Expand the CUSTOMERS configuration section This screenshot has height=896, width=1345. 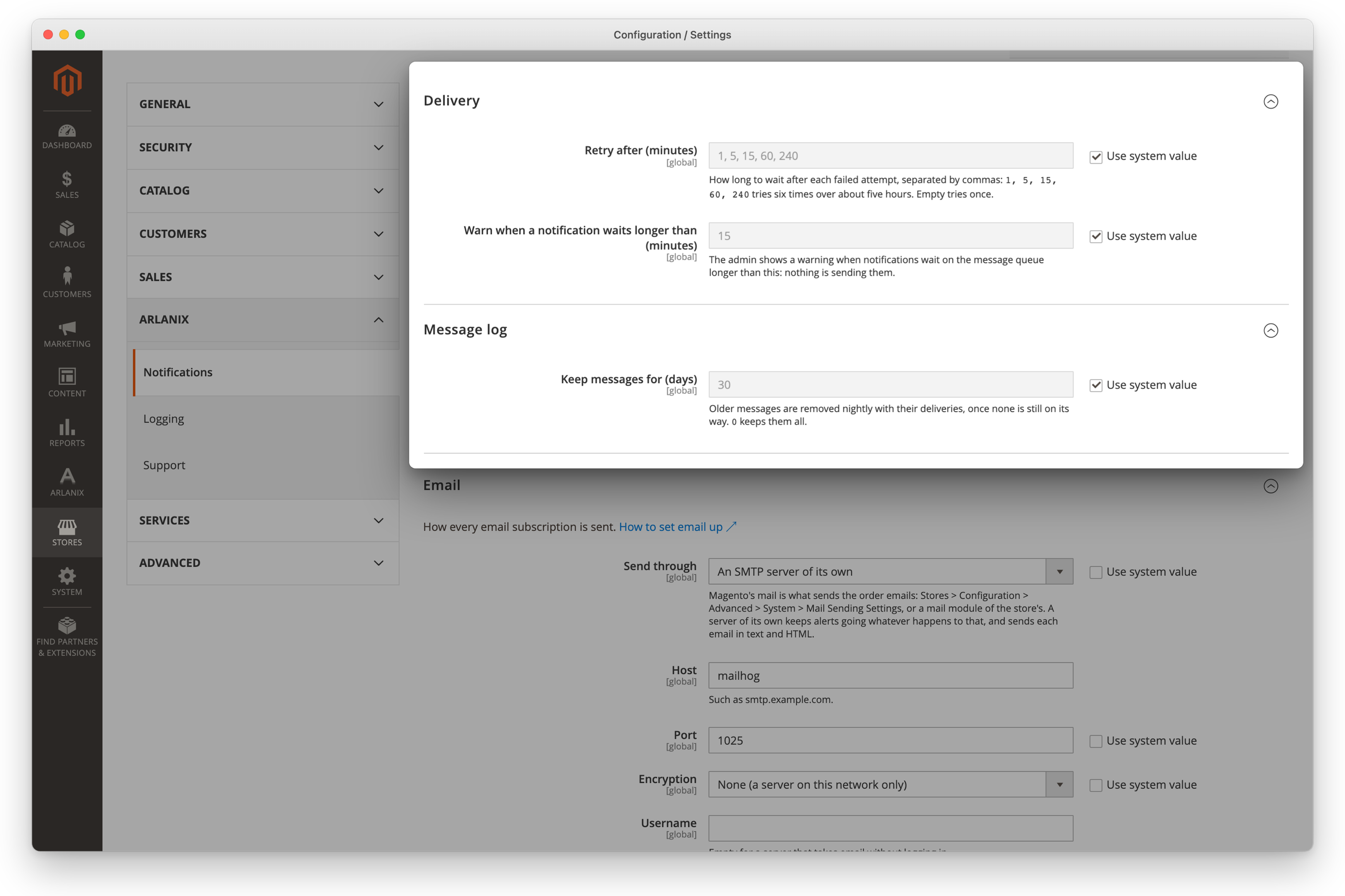(263, 233)
